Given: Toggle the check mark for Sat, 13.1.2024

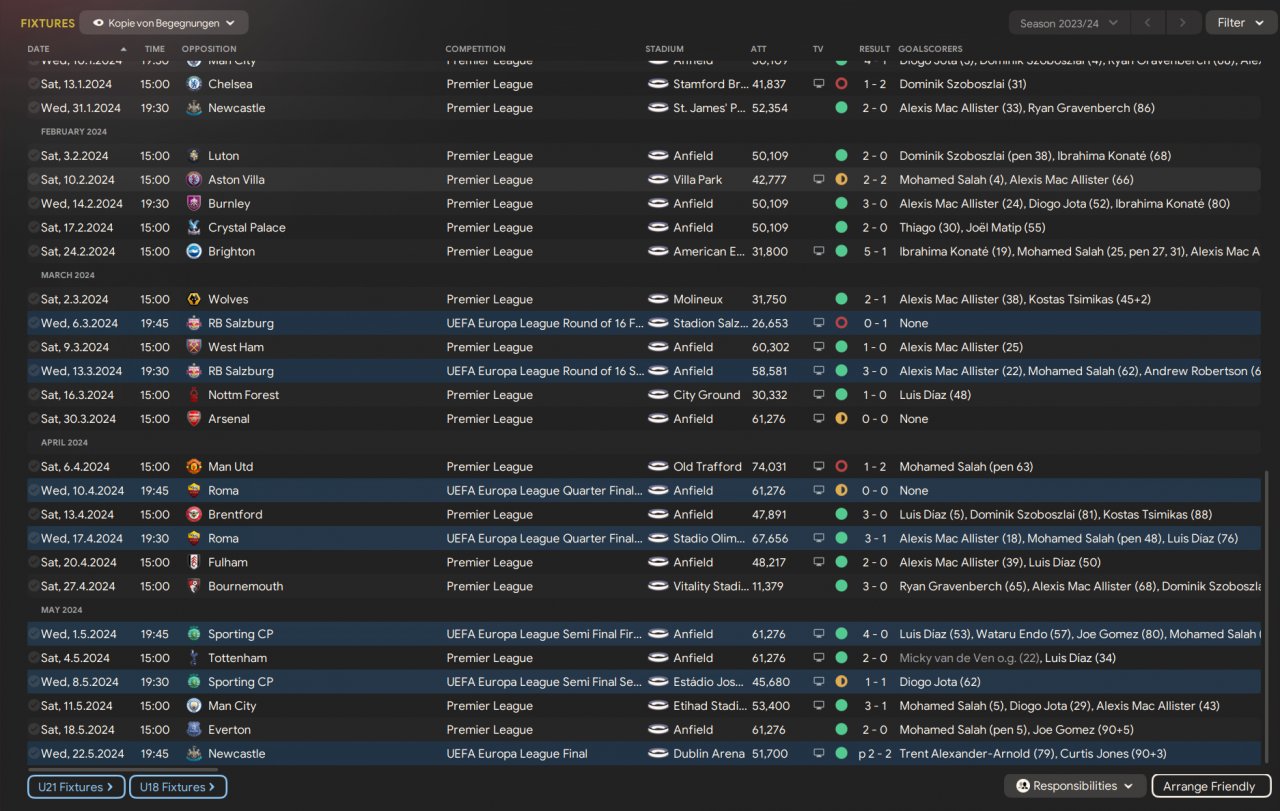Looking at the screenshot, I should pos(34,84).
